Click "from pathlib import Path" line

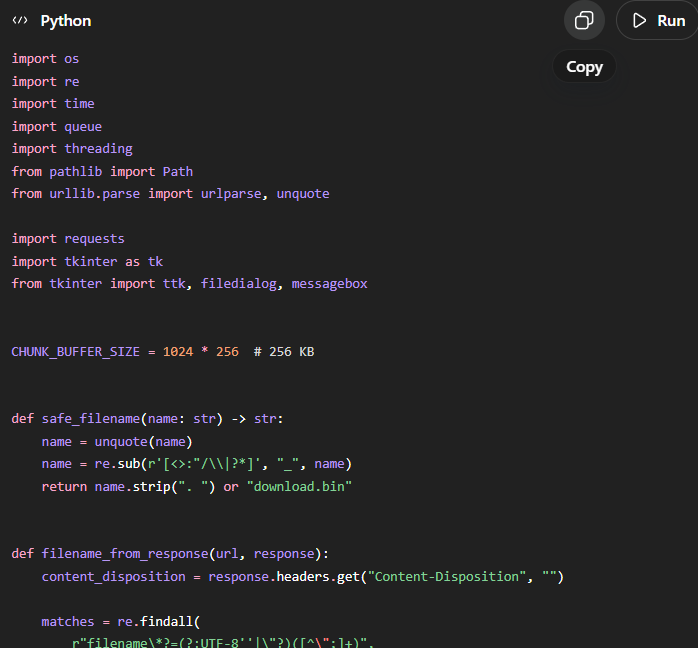pyautogui.click(x=102, y=171)
